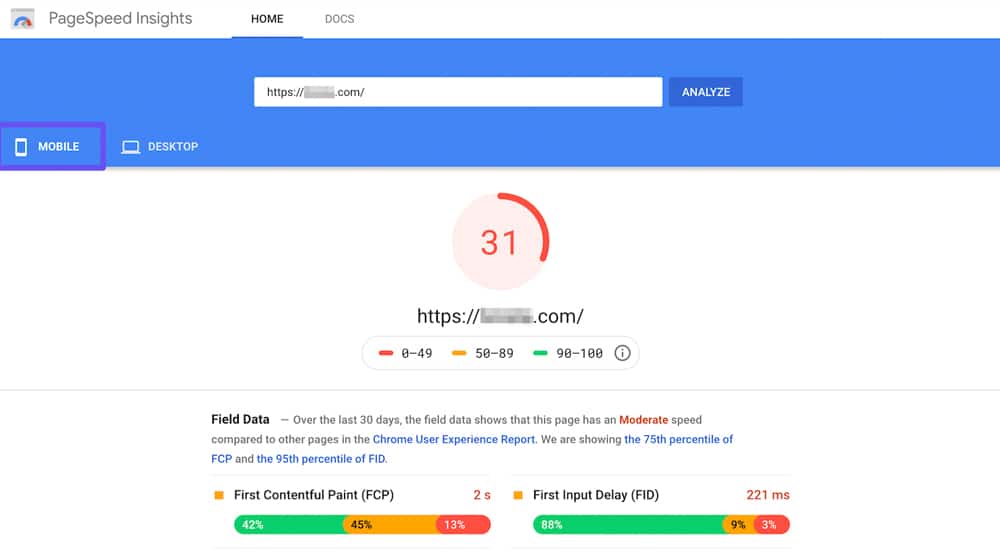1000x560 pixels.
Task: Open the Docs navigation tab
Action: coord(339,19)
